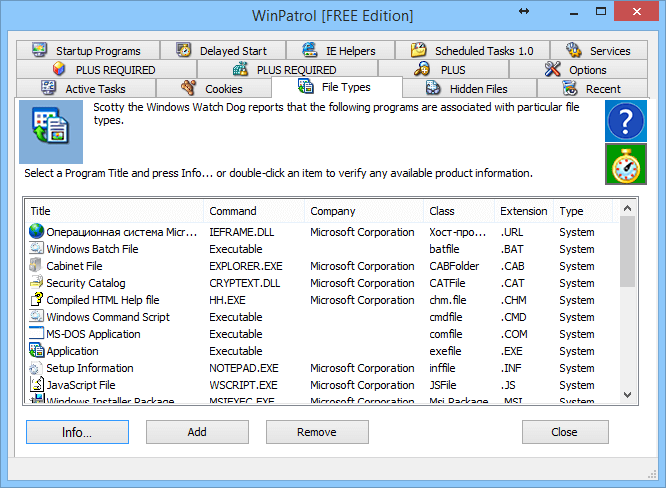Click the Cookies tab icon

click(189, 88)
